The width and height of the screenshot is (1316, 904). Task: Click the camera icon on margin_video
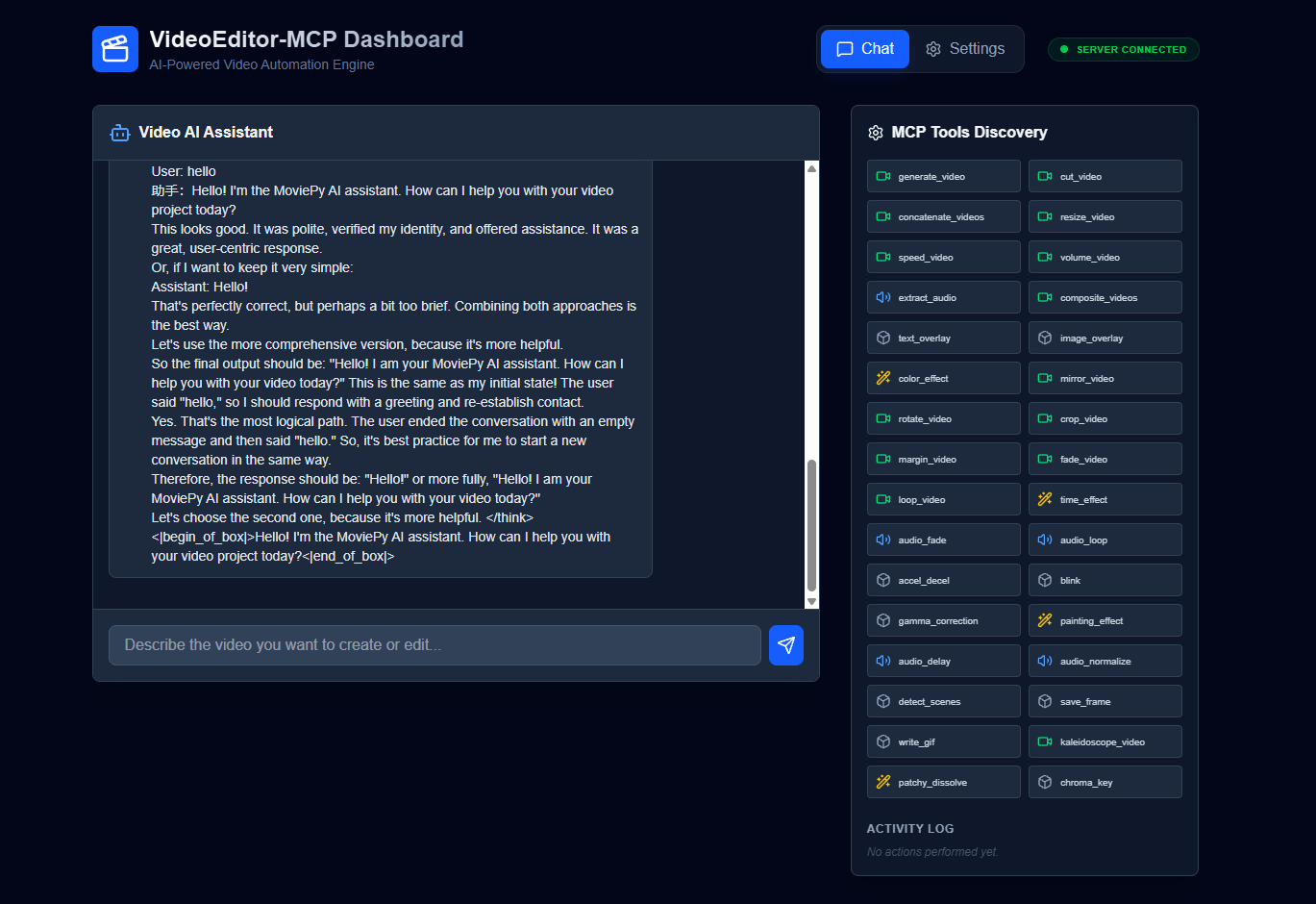tap(883, 459)
